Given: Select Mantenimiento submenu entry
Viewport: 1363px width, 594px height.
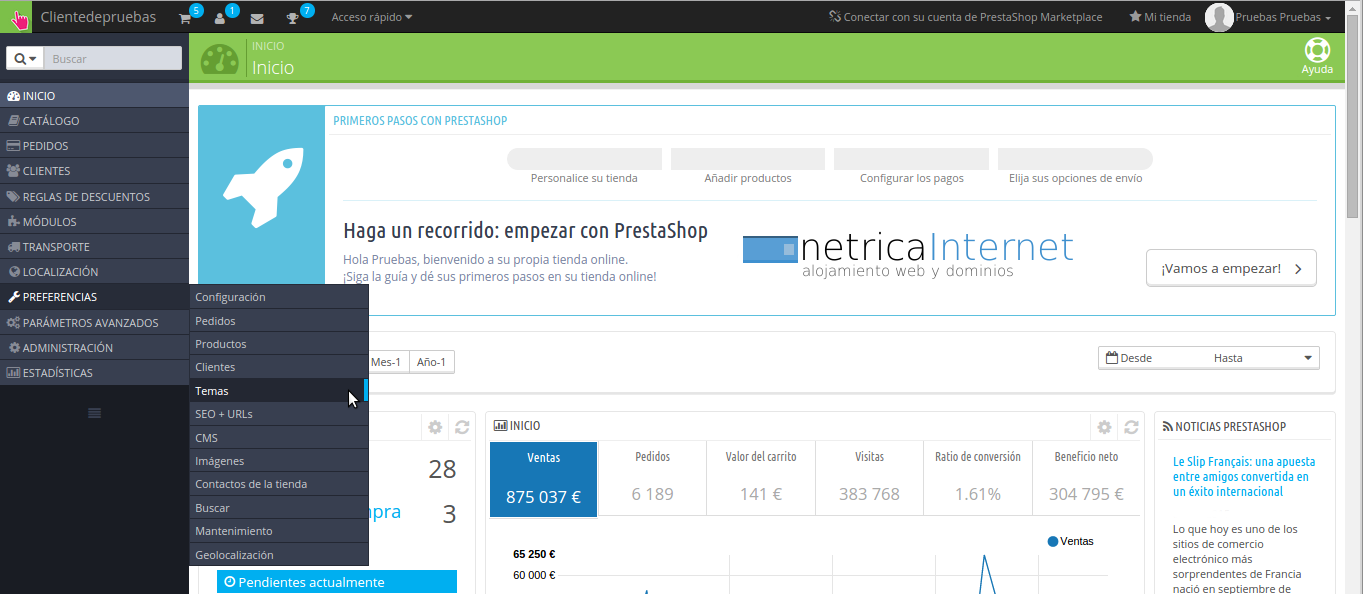Looking at the screenshot, I should [279, 531].
